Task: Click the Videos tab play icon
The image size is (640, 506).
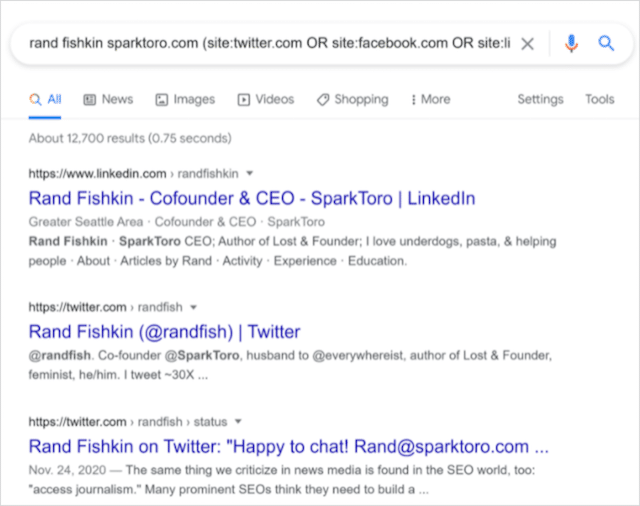Action: tap(243, 100)
